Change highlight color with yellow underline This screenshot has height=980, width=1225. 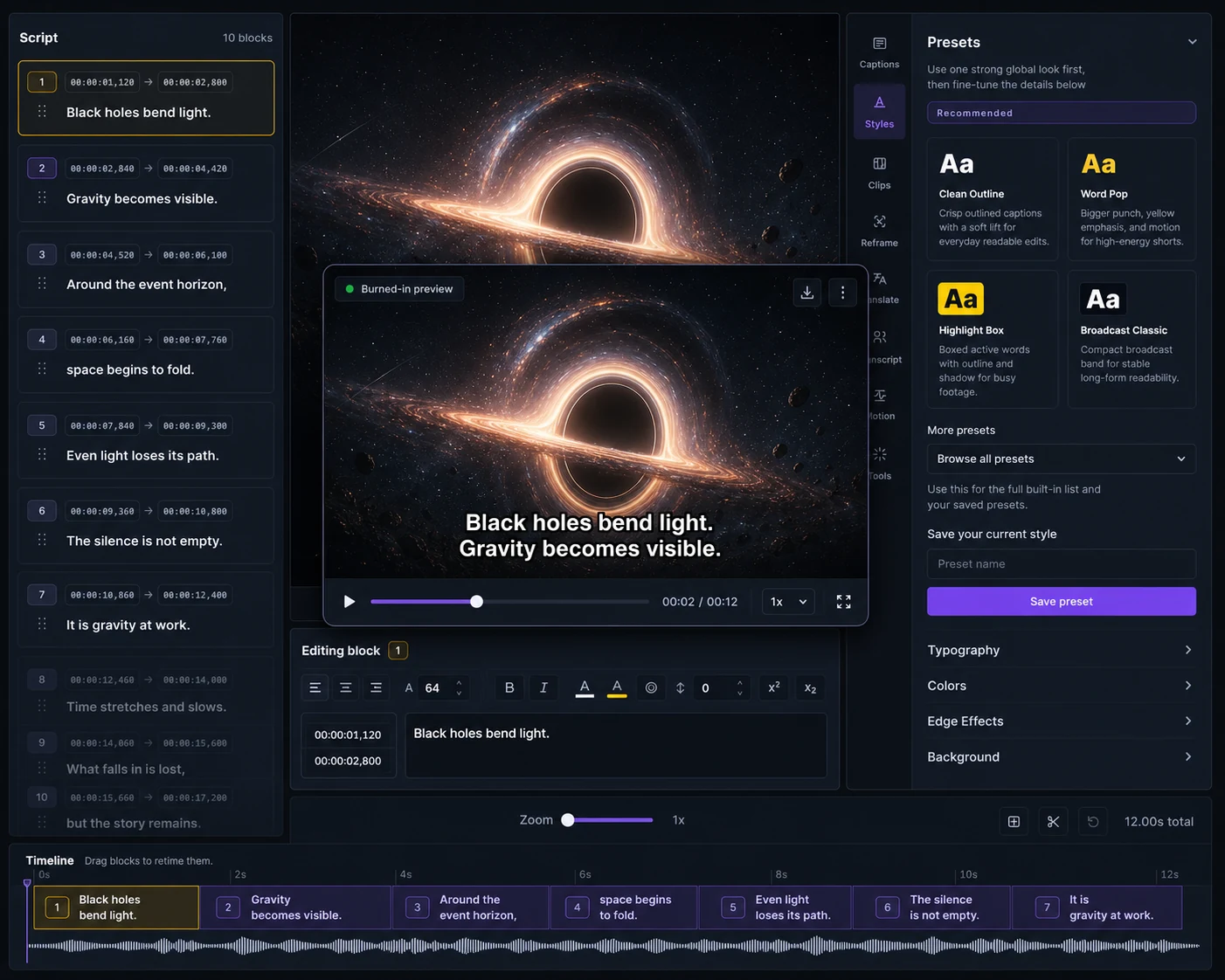point(617,688)
